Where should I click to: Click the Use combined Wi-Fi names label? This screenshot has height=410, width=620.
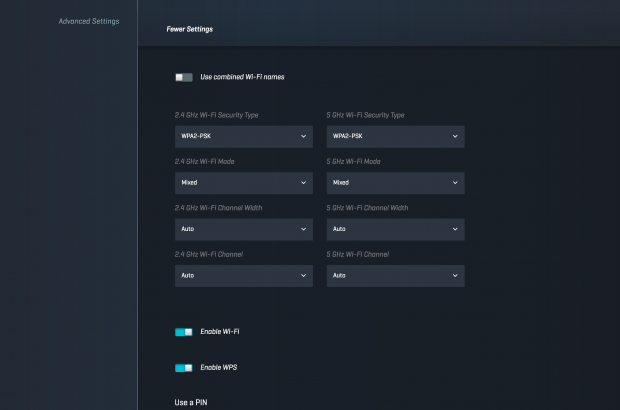[242, 77]
